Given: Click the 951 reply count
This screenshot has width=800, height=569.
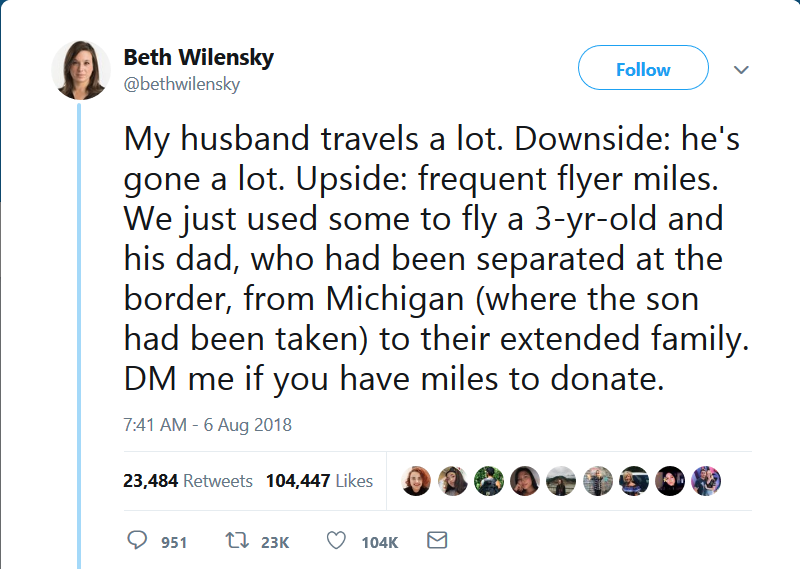Looking at the screenshot, I should [x=174, y=542].
